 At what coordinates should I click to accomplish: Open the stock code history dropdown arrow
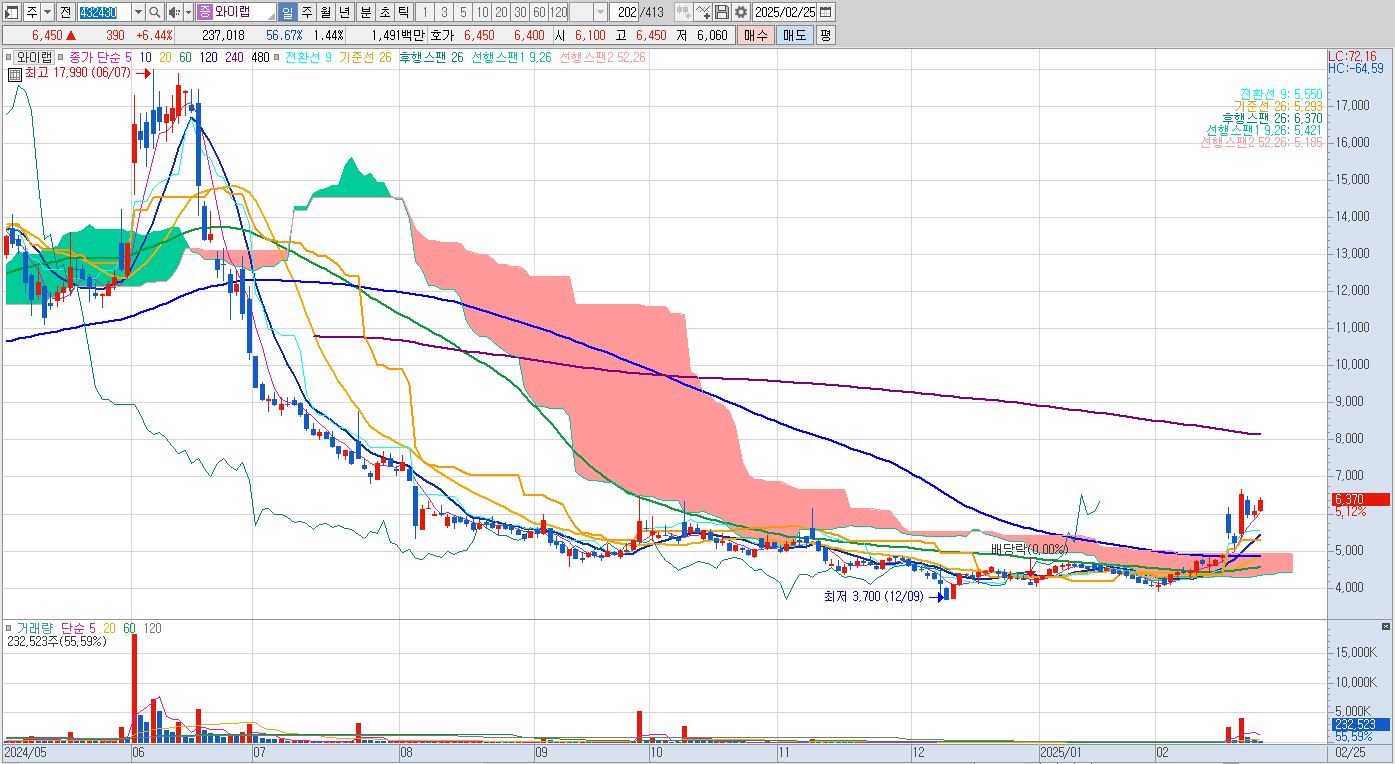139,12
